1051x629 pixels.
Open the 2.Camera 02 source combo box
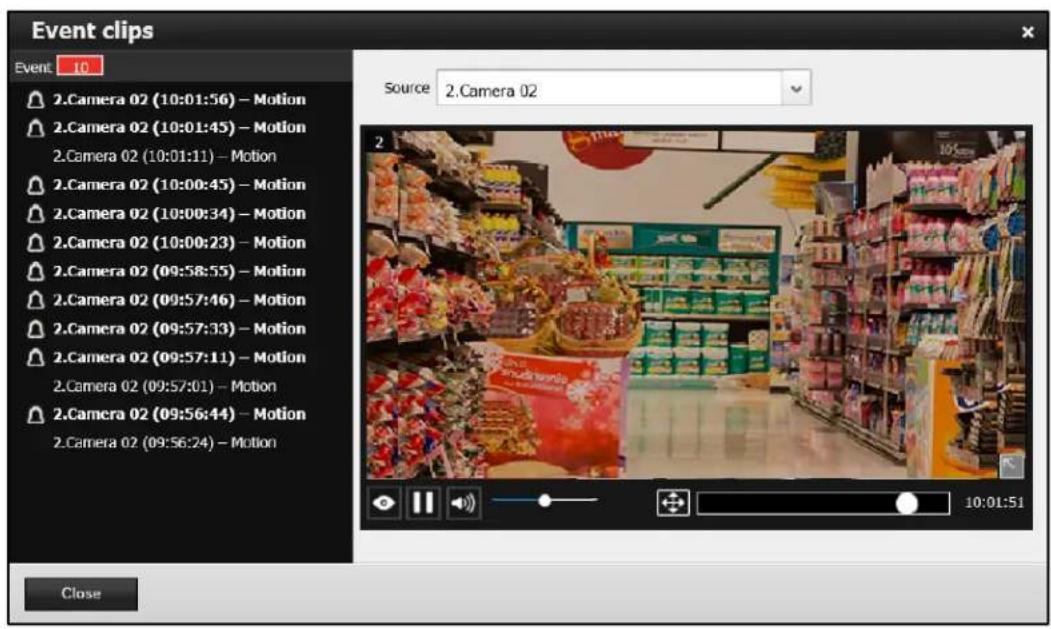(623, 88)
